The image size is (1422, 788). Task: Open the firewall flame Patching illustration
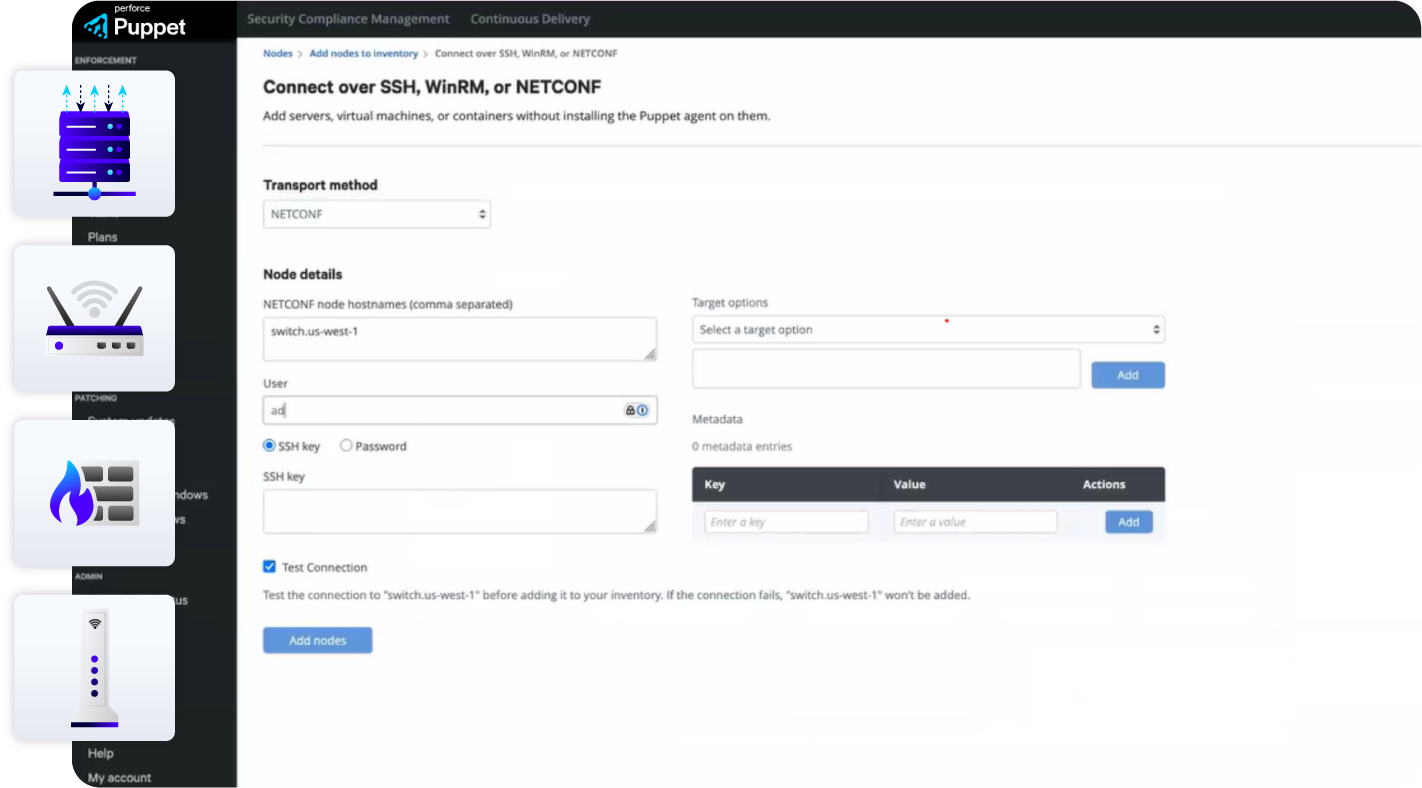[x=93, y=492]
